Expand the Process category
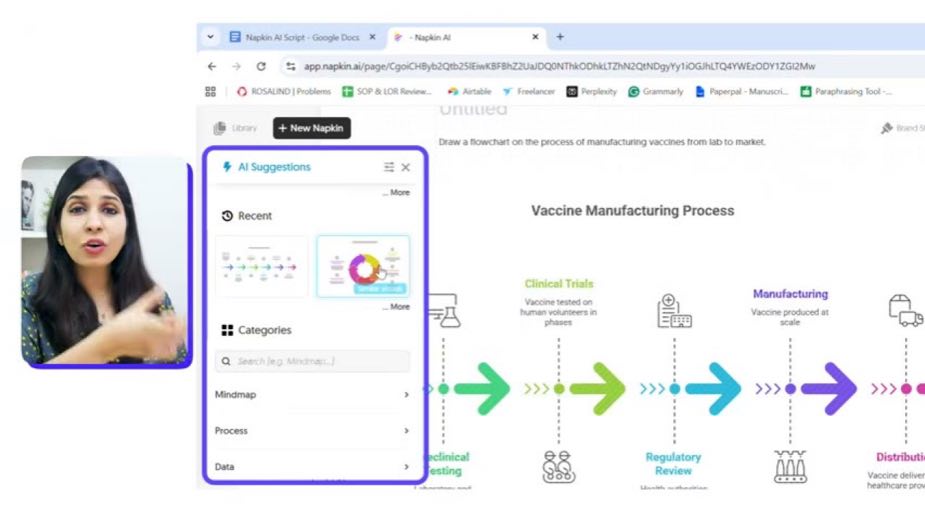 point(312,431)
